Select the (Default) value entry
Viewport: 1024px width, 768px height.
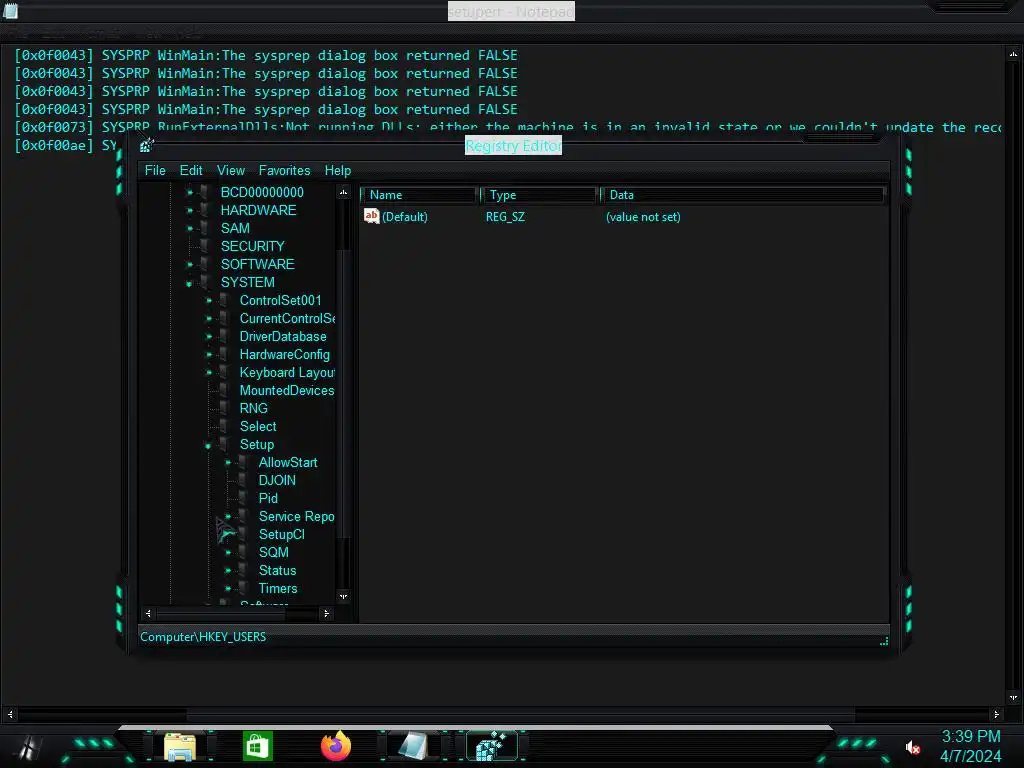pos(404,217)
